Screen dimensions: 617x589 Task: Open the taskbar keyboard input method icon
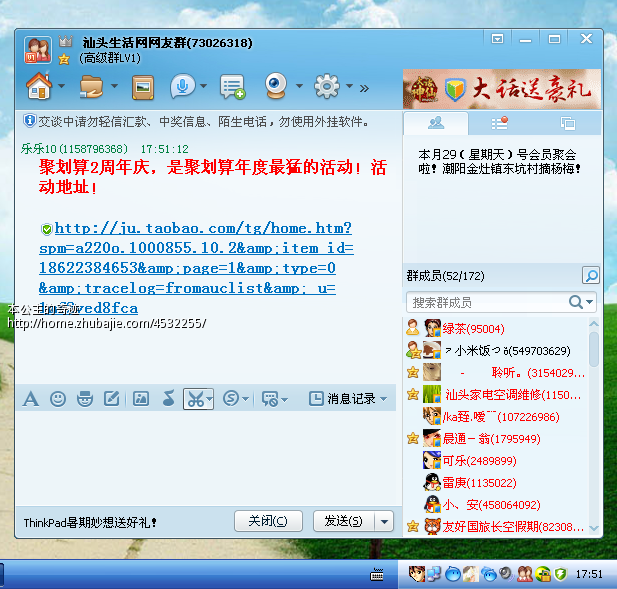pos(377,575)
